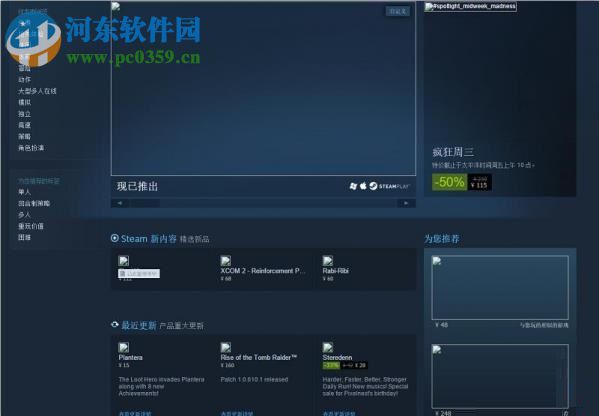Open the 单人 recommended tag
The height and width of the screenshot is (416, 599).
click(24, 192)
